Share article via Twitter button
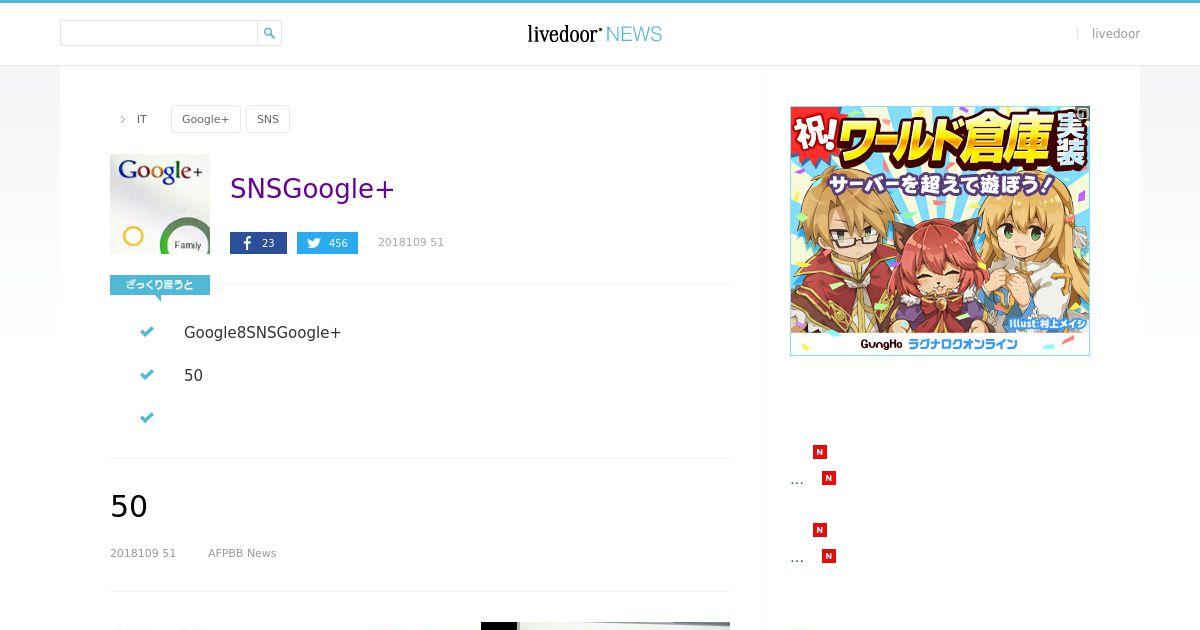Screen dimensions: 1200x630 327,243
